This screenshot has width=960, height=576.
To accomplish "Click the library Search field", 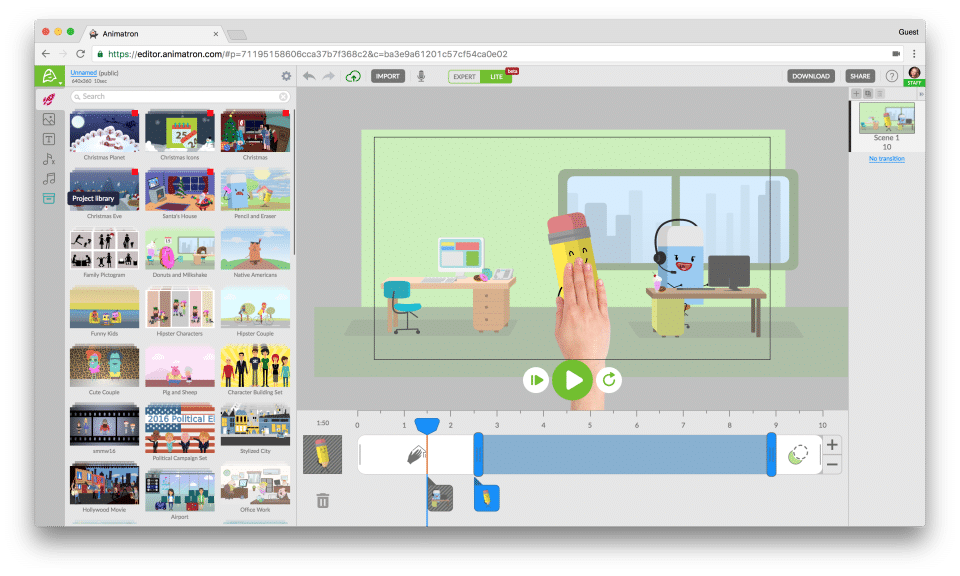I will pos(180,97).
